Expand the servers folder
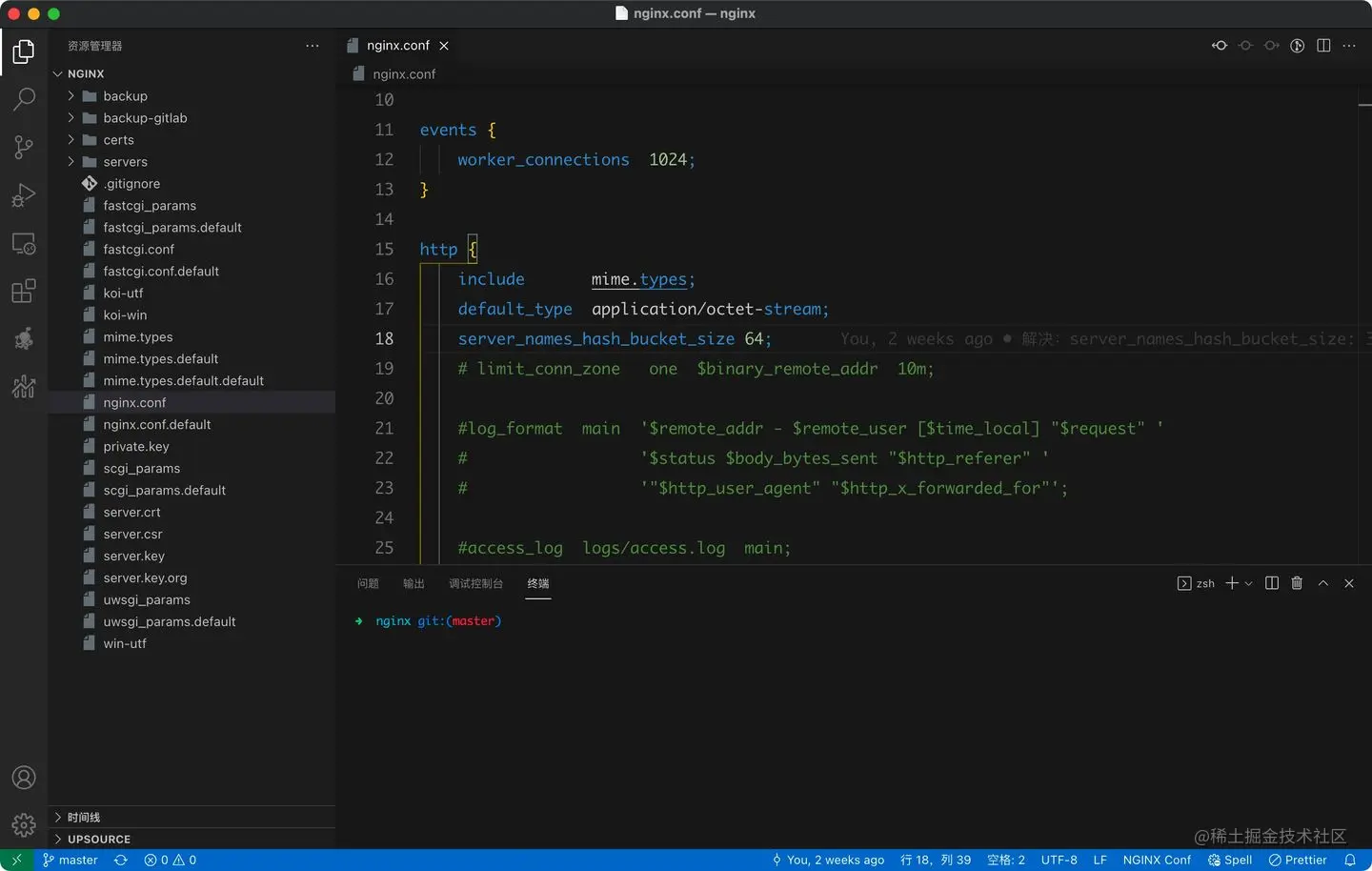 pos(192,162)
